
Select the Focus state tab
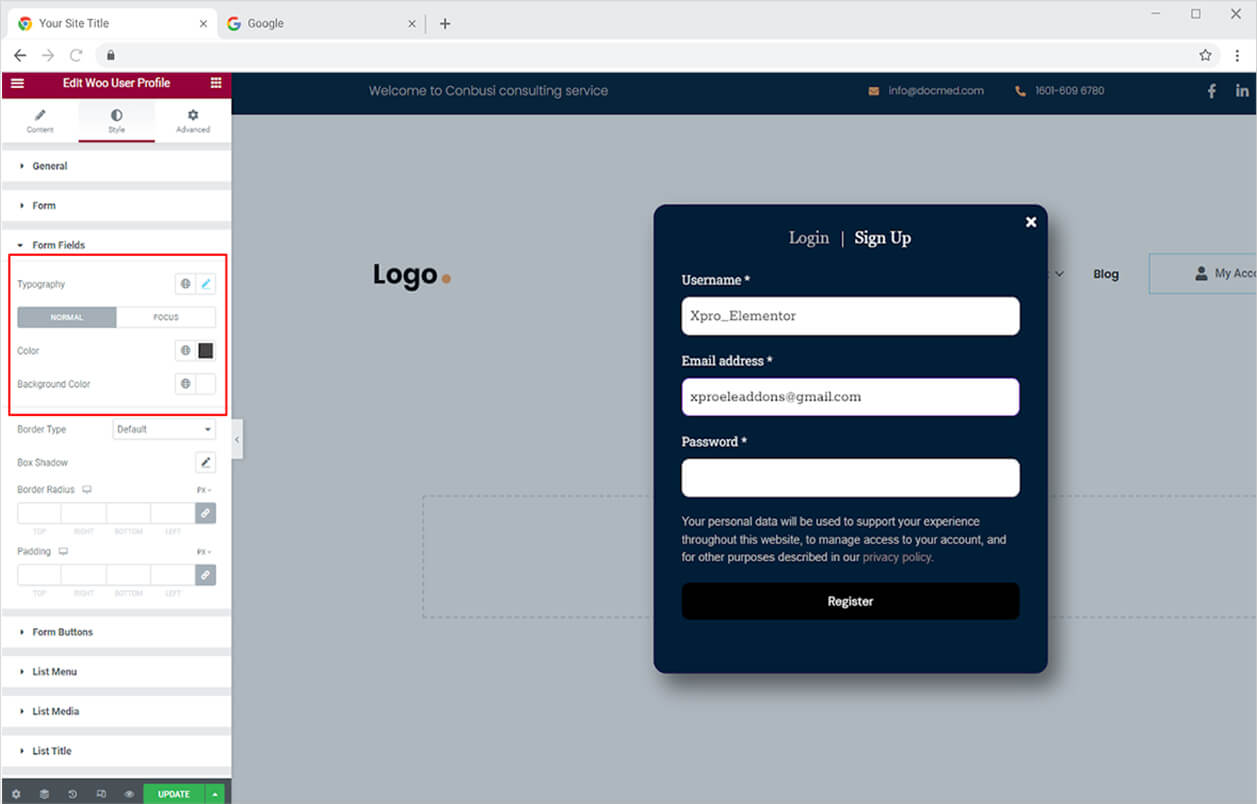pos(166,317)
